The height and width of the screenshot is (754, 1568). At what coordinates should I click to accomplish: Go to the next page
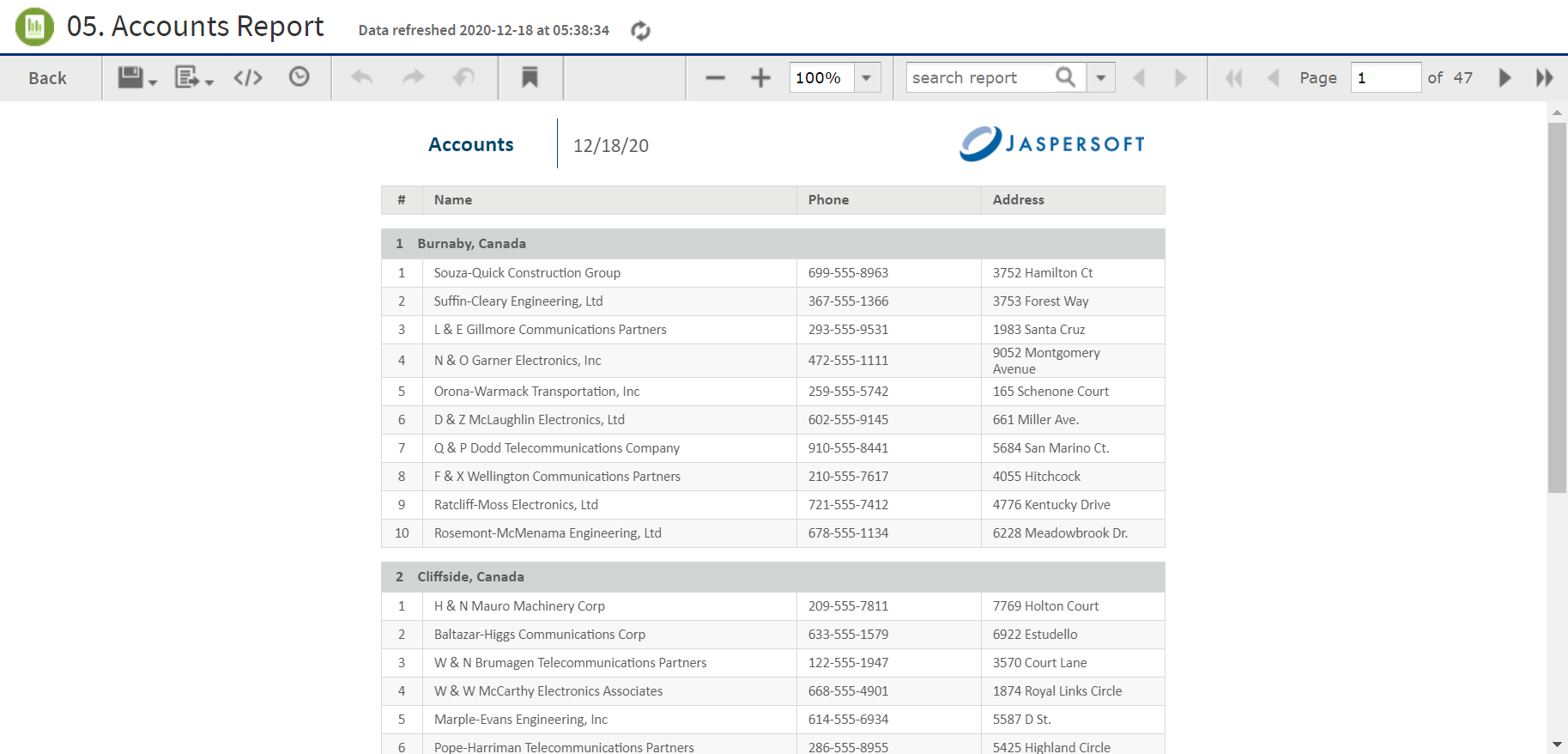point(1504,78)
